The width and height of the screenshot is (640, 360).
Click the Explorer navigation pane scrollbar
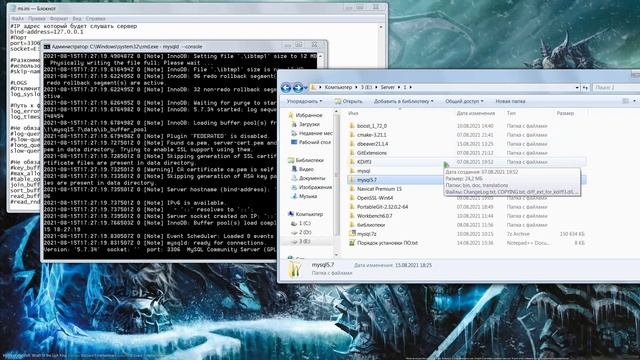click(x=336, y=182)
